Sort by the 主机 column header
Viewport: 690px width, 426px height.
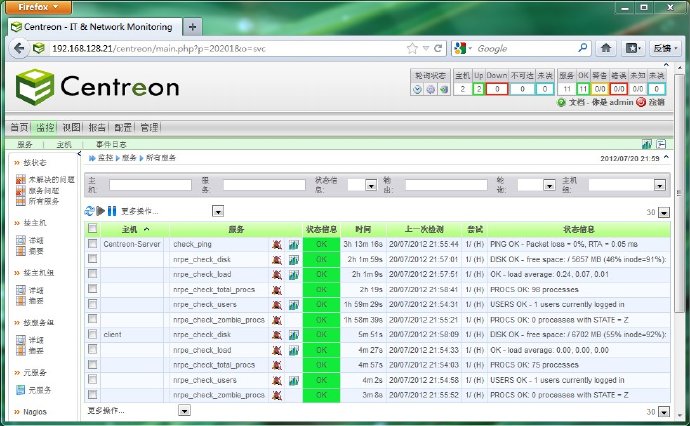129,229
